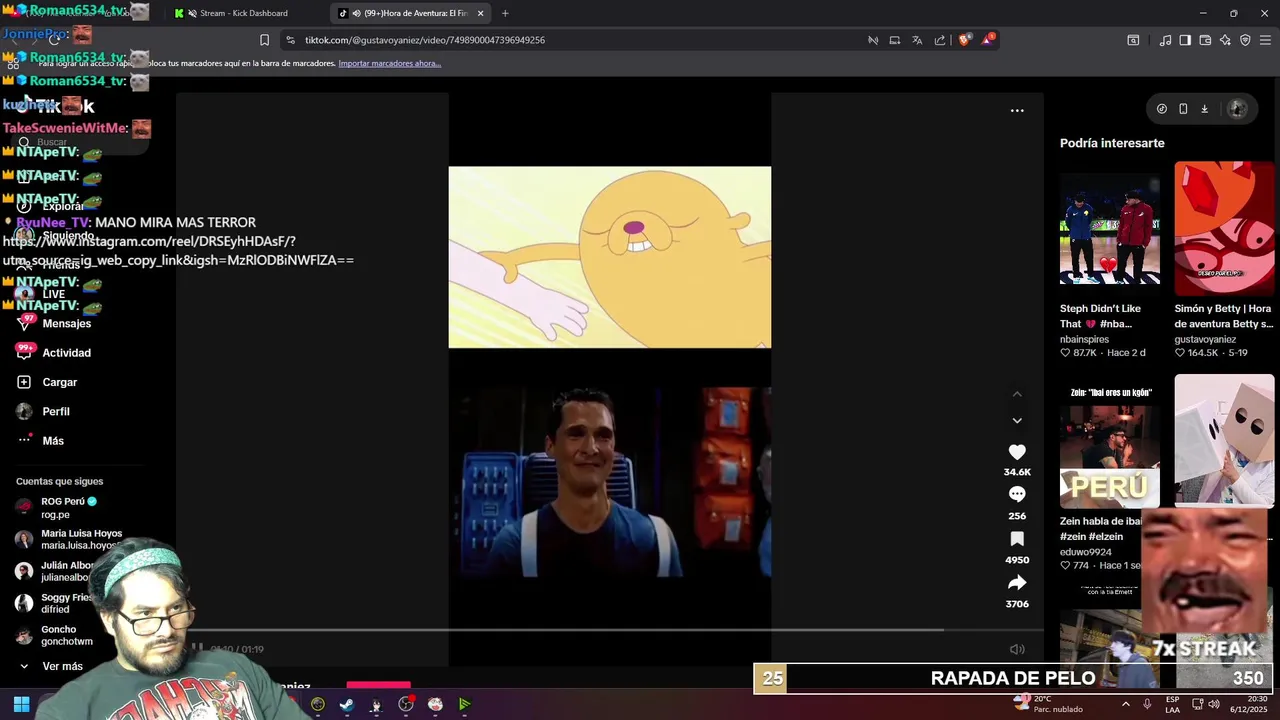Switch to the Stream - Kick Dashboard tab
The height and width of the screenshot is (720, 1280).
click(243, 13)
